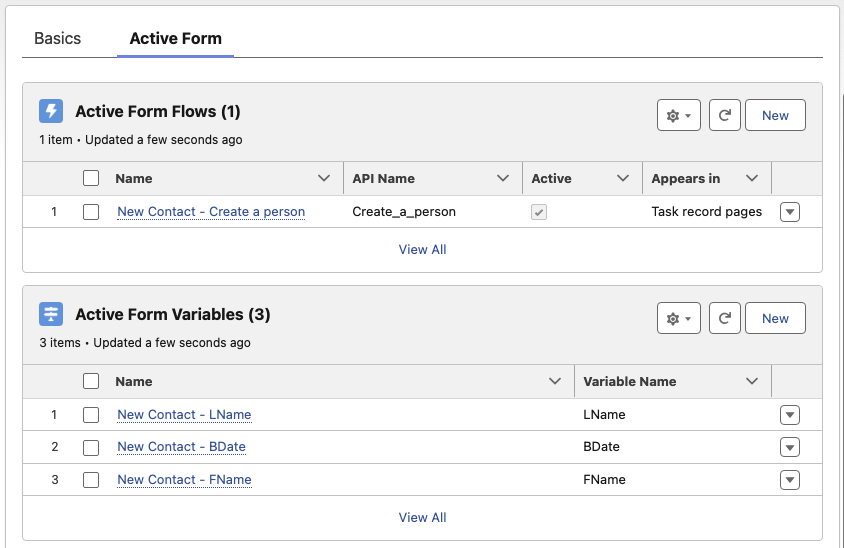Click the Active checkbox for Create_a_person
This screenshot has width=844, height=548.
[539, 212]
